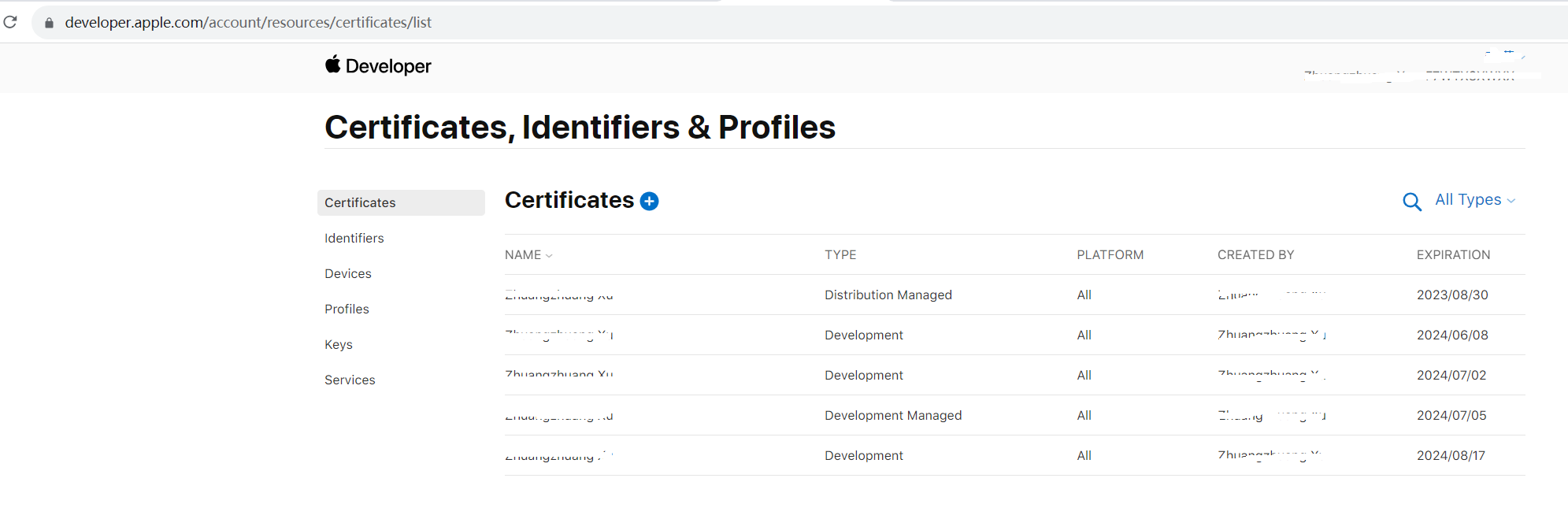Open the All Types filter dropdown
This screenshot has height=530, width=1568.
click(1474, 200)
